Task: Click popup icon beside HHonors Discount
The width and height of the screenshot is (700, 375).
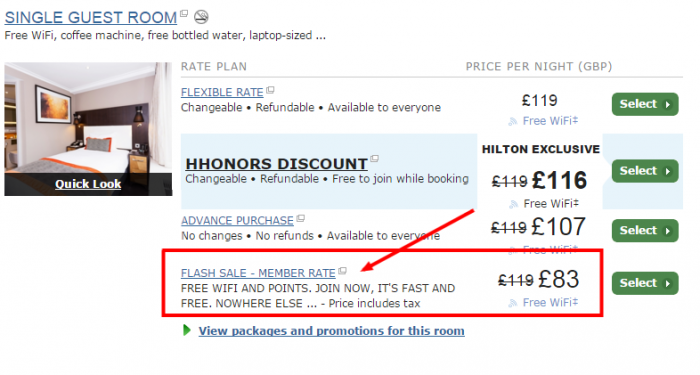Action: tap(374, 158)
